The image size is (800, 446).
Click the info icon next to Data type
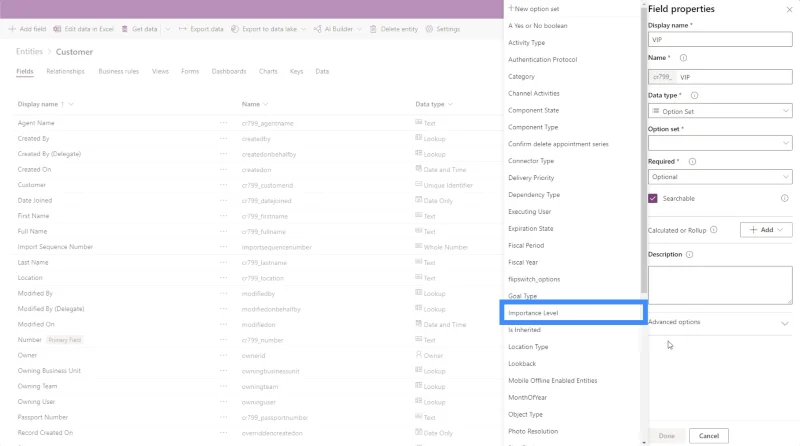pos(694,95)
